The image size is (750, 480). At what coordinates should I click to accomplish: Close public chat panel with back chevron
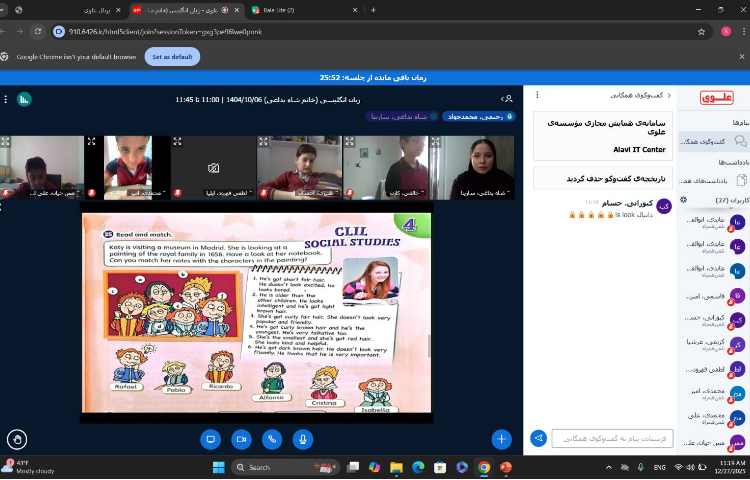pos(669,96)
